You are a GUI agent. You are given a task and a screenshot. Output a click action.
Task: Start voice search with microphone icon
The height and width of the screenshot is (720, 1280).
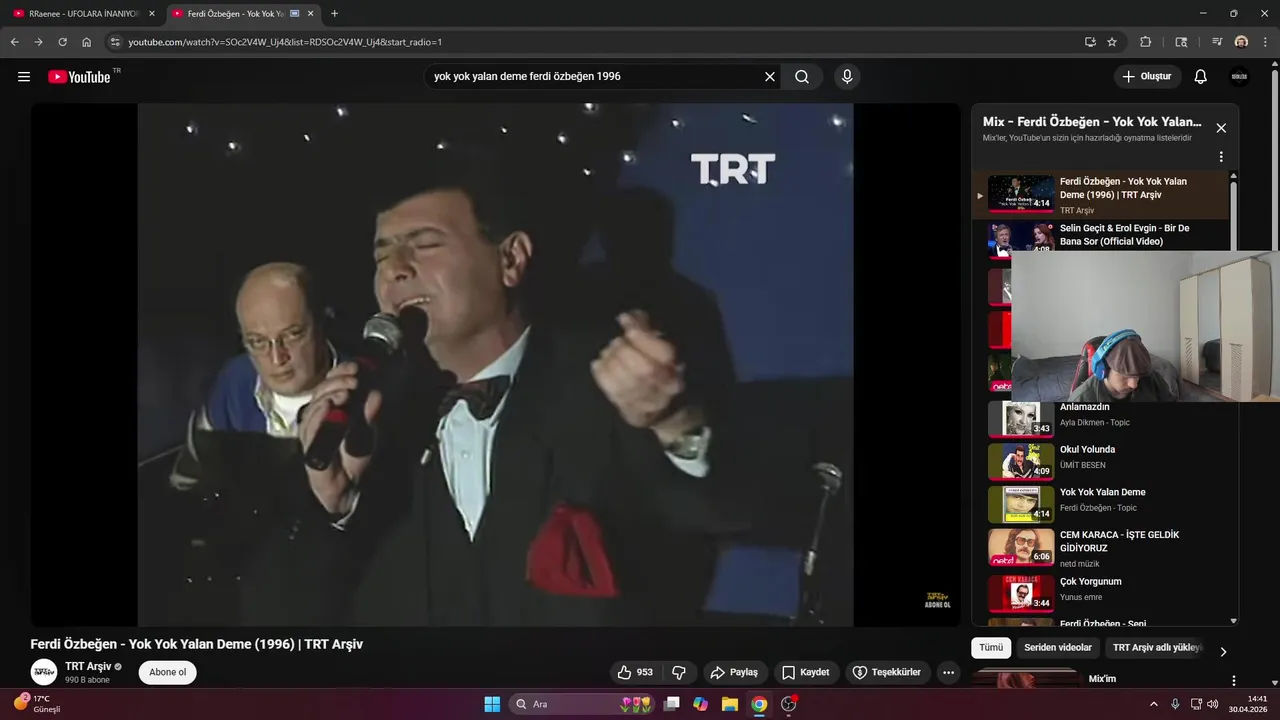pyautogui.click(x=847, y=77)
